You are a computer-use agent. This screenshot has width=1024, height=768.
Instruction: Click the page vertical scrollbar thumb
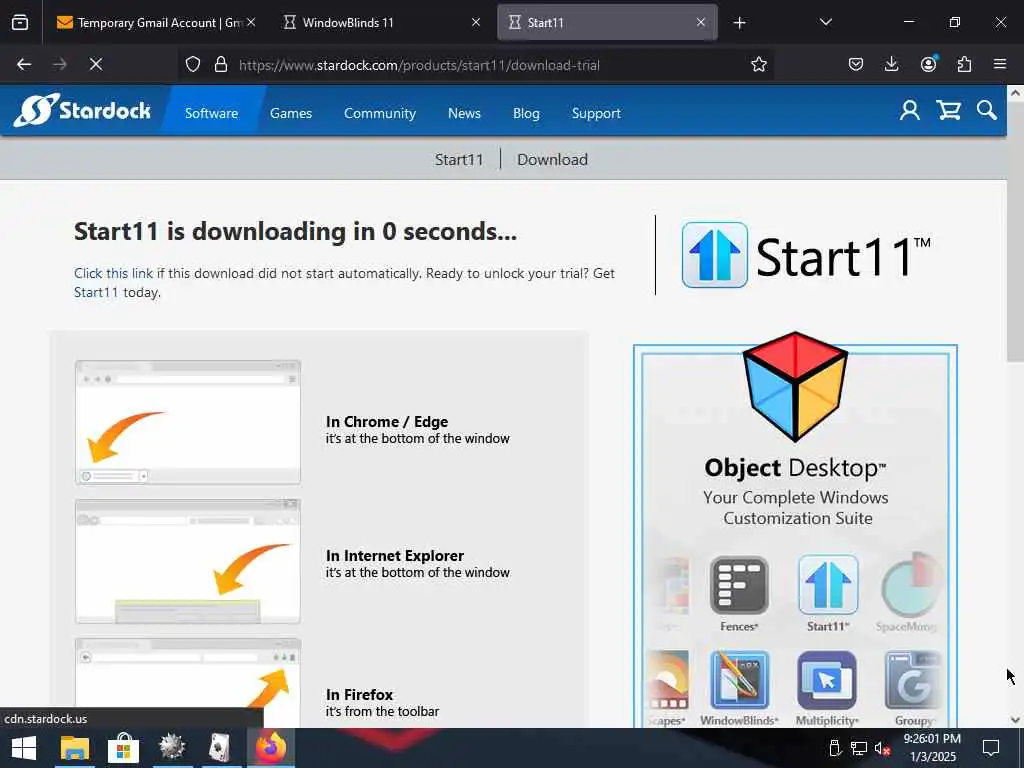tap(1015, 232)
